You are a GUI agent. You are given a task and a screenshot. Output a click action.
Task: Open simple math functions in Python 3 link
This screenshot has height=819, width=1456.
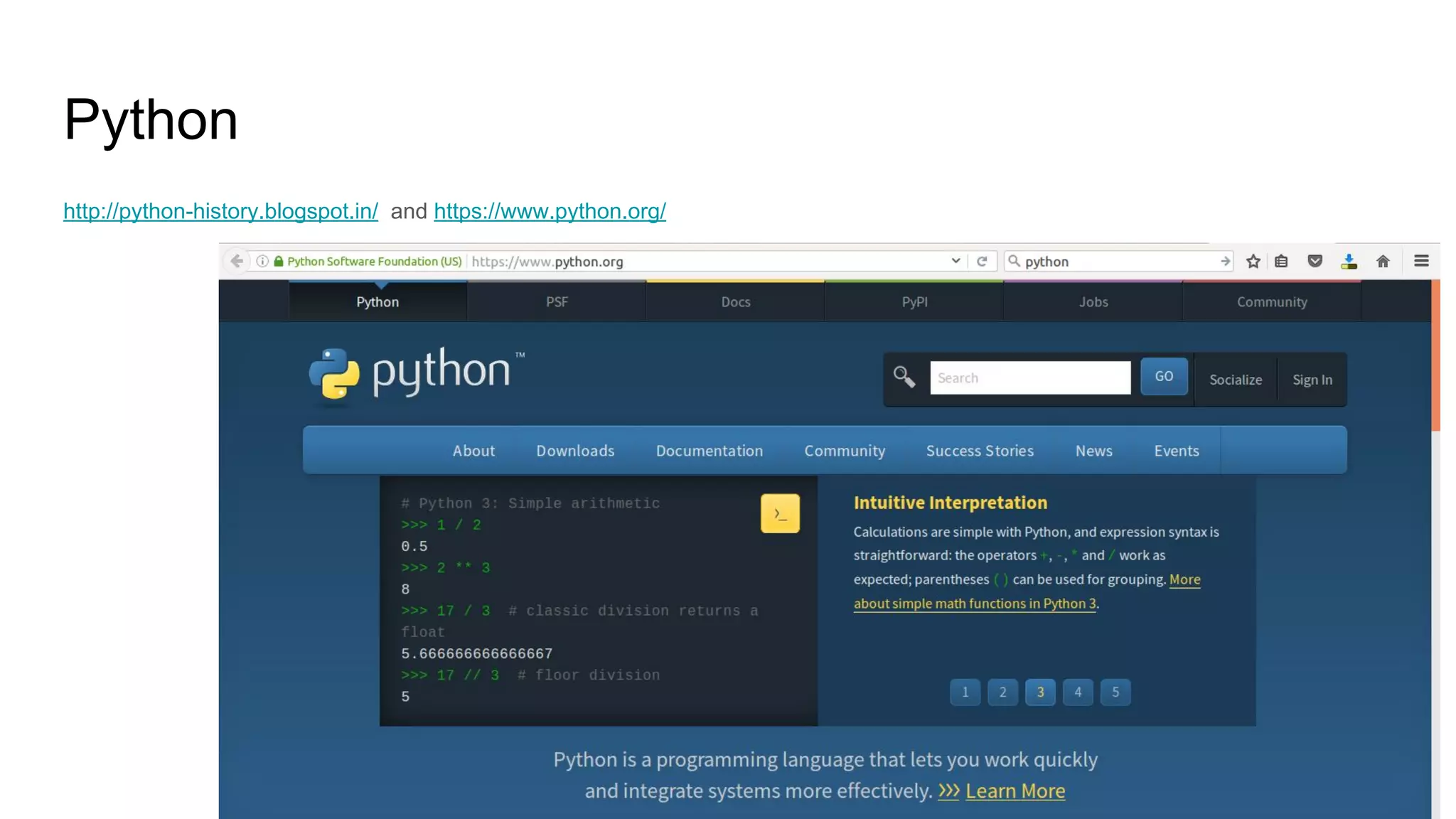pyautogui.click(x=975, y=604)
